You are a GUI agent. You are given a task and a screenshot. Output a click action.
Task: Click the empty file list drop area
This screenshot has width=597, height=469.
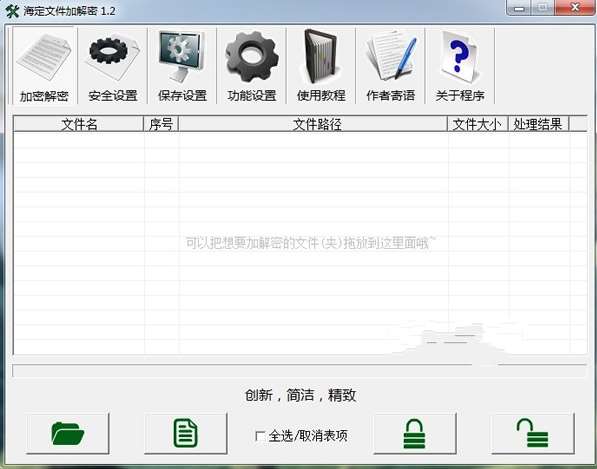(x=300, y=243)
